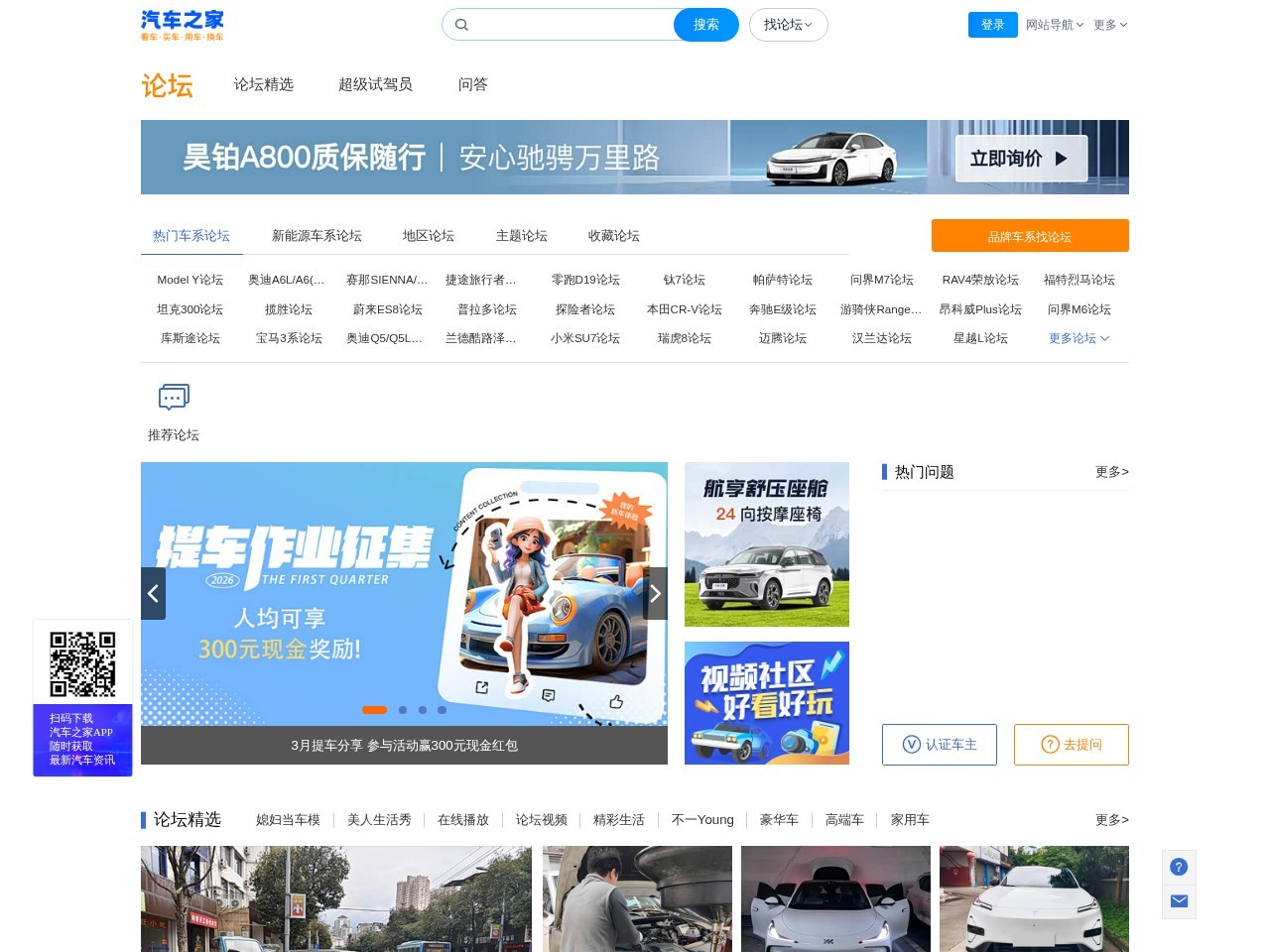Open the 找论坛 dropdown

(x=788, y=25)
